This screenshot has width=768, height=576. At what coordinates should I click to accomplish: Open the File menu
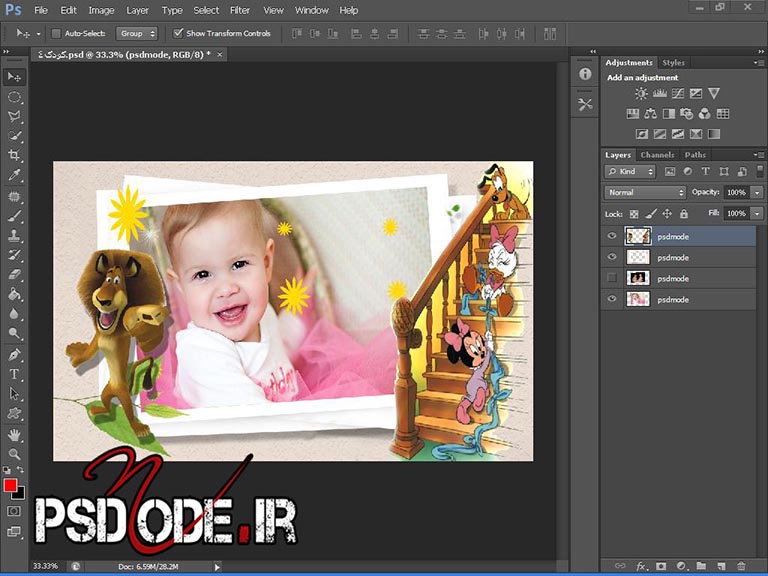coord(41,10)
